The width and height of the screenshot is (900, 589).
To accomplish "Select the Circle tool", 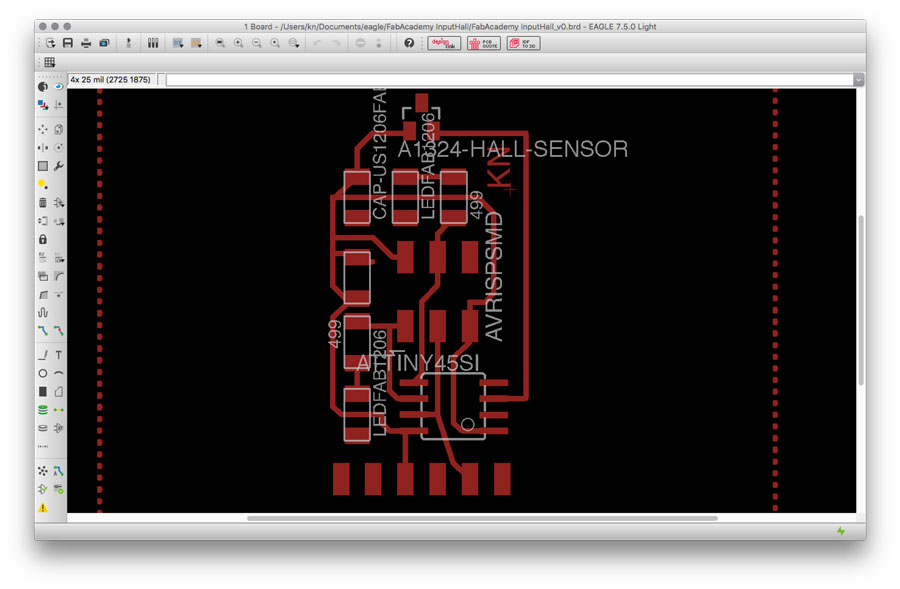I will point(42,374).
